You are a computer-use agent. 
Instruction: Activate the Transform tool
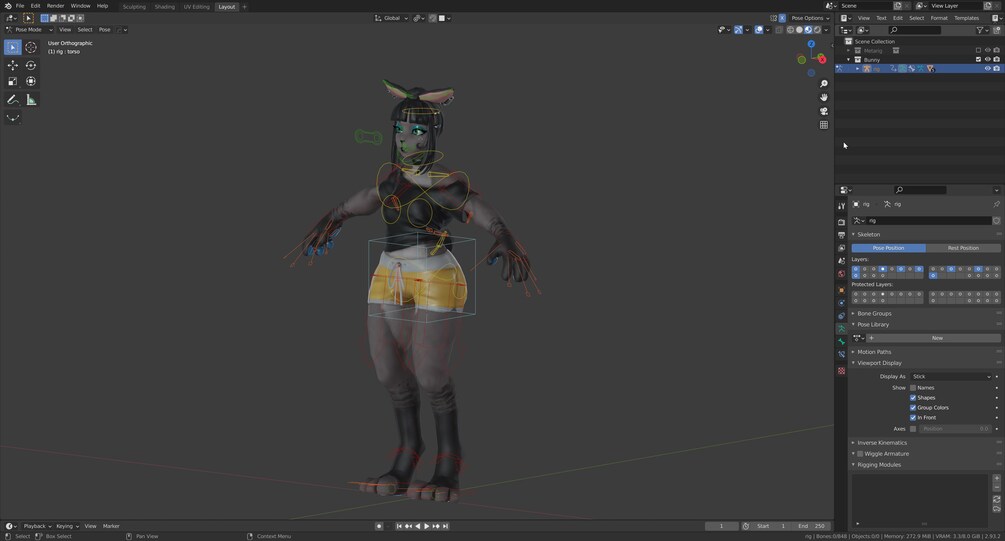click(x=31, y=81)
